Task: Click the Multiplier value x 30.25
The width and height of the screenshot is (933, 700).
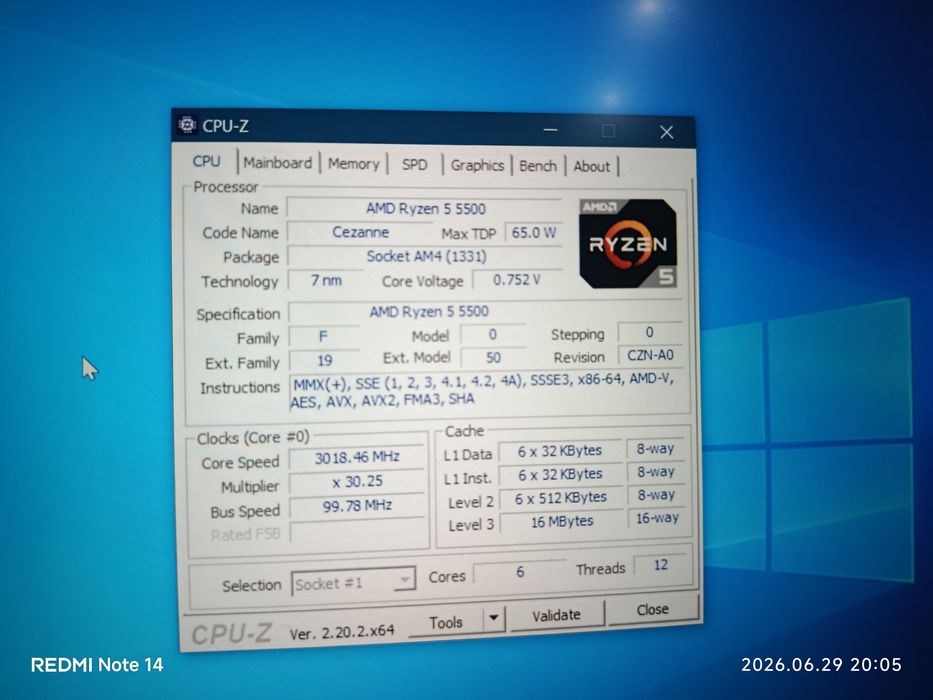Action: pyautogui.click(x=357, y=481)
